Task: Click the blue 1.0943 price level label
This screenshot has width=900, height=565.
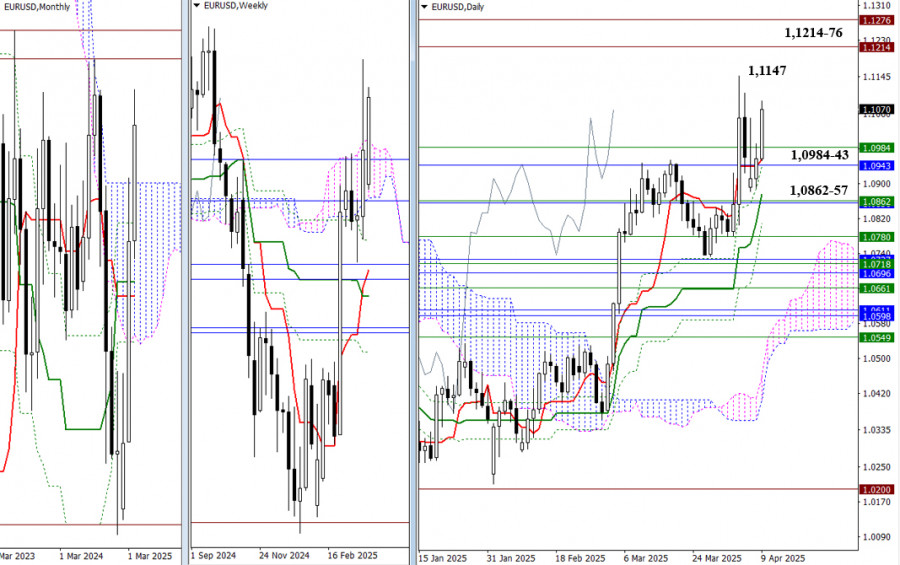Action: pyautogui.click(x=876, y=166)
